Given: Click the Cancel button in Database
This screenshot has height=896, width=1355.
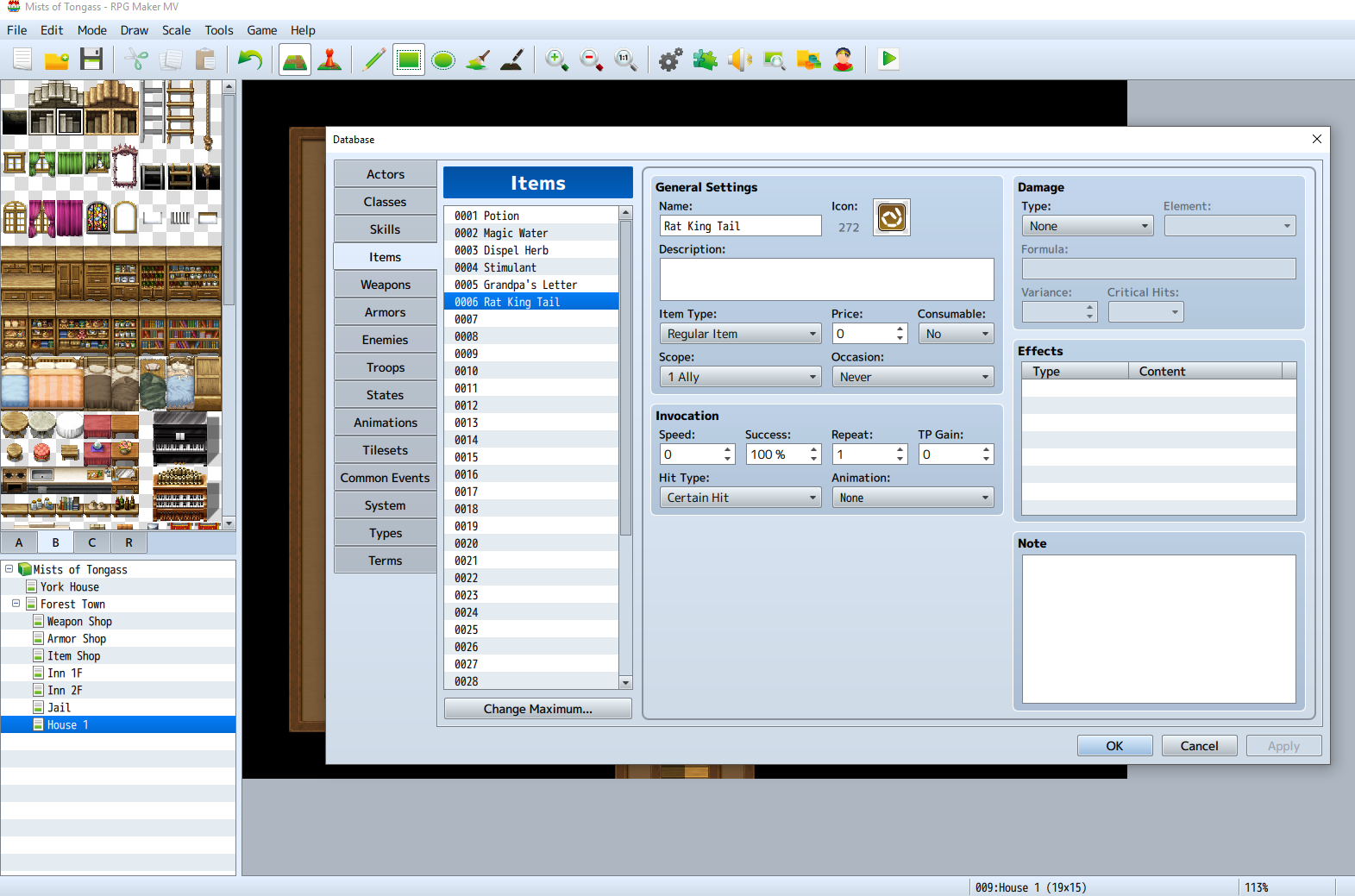Looking at the screenshot, I should pyautogui.click(x=1199, y=746).
